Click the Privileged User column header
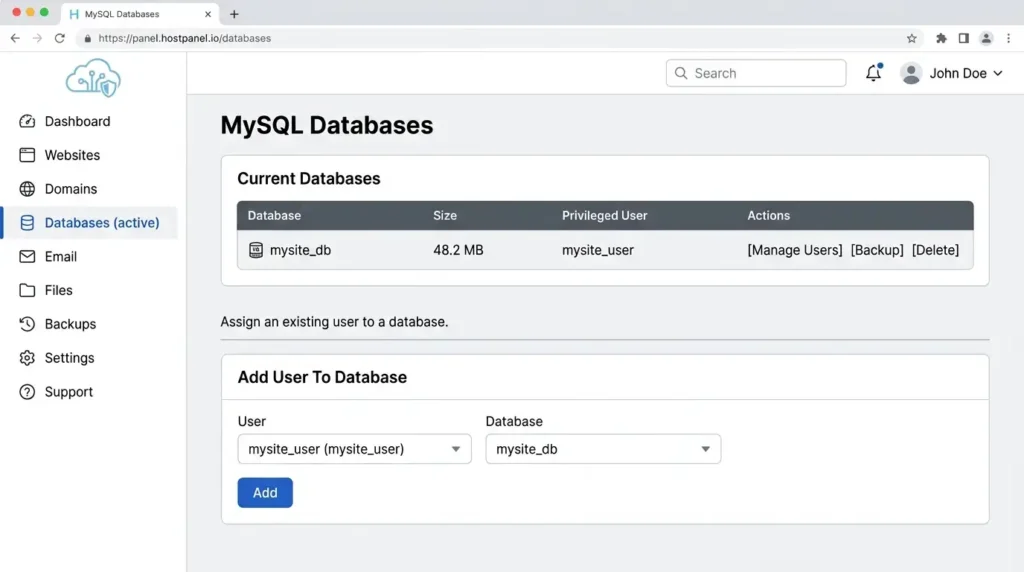The image size is (1024, 572). 605,215
